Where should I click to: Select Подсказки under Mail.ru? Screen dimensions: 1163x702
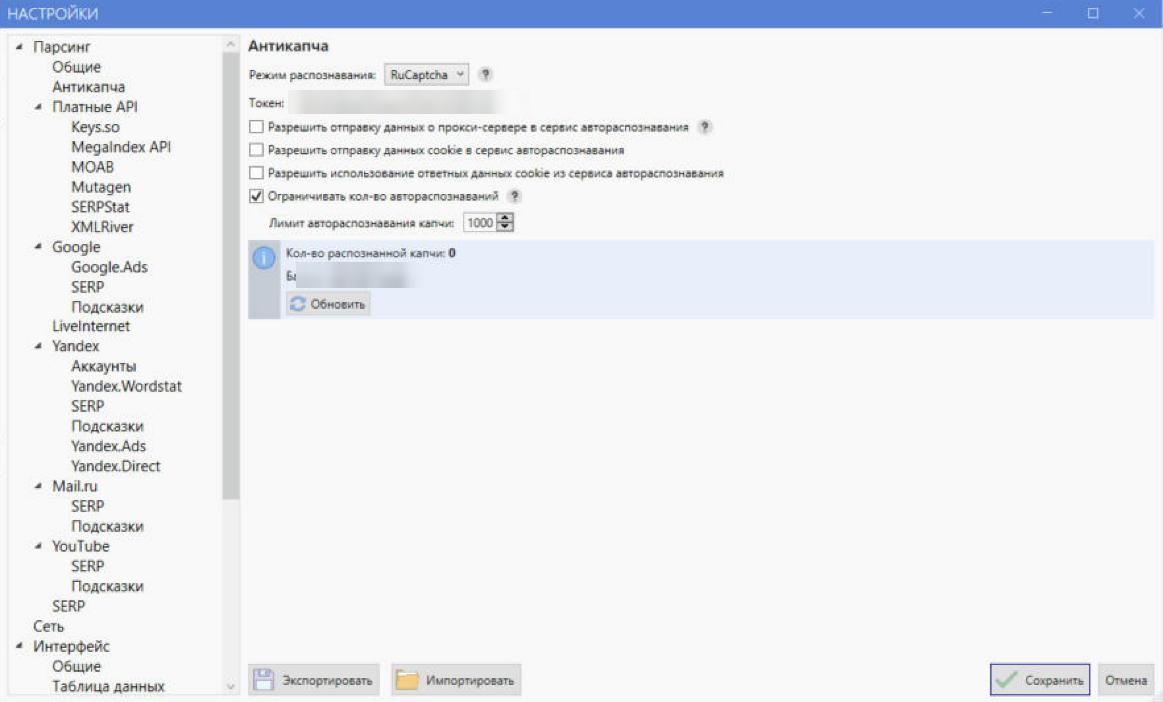coord(108,526)
